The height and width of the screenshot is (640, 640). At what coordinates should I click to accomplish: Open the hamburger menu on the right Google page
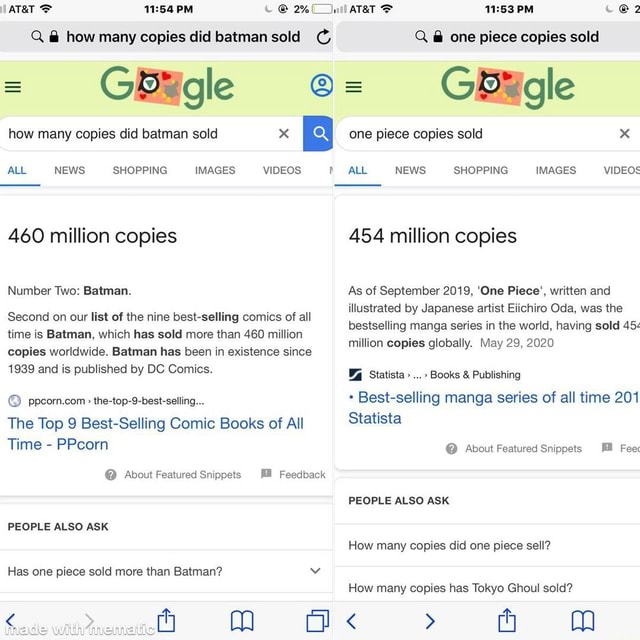[x=353, y=87]
